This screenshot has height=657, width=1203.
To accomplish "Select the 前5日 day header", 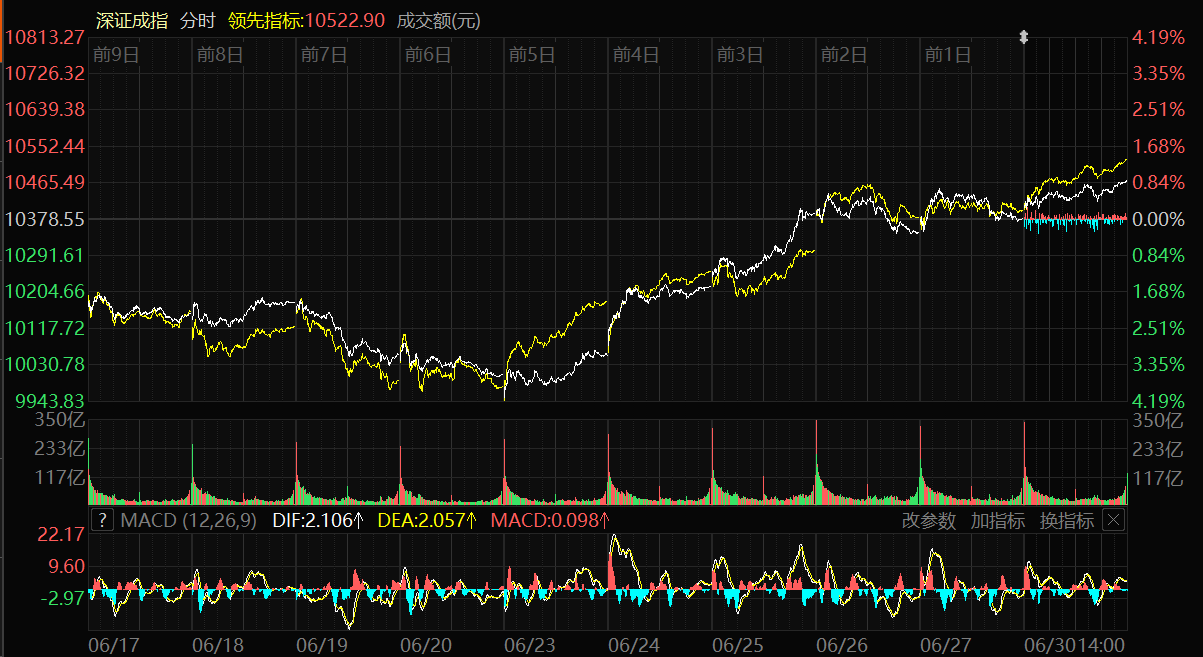I will [531, 55].
